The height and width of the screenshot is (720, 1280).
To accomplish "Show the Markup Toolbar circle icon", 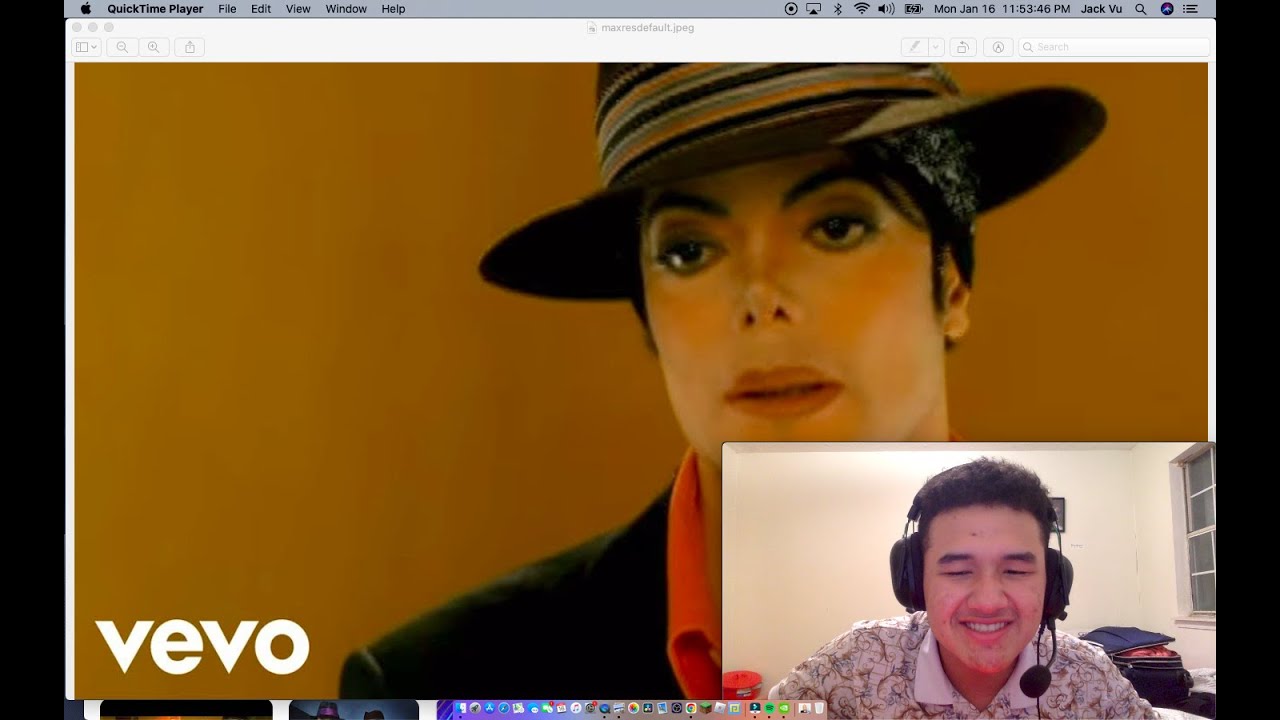I will click(x=997, y=47).
